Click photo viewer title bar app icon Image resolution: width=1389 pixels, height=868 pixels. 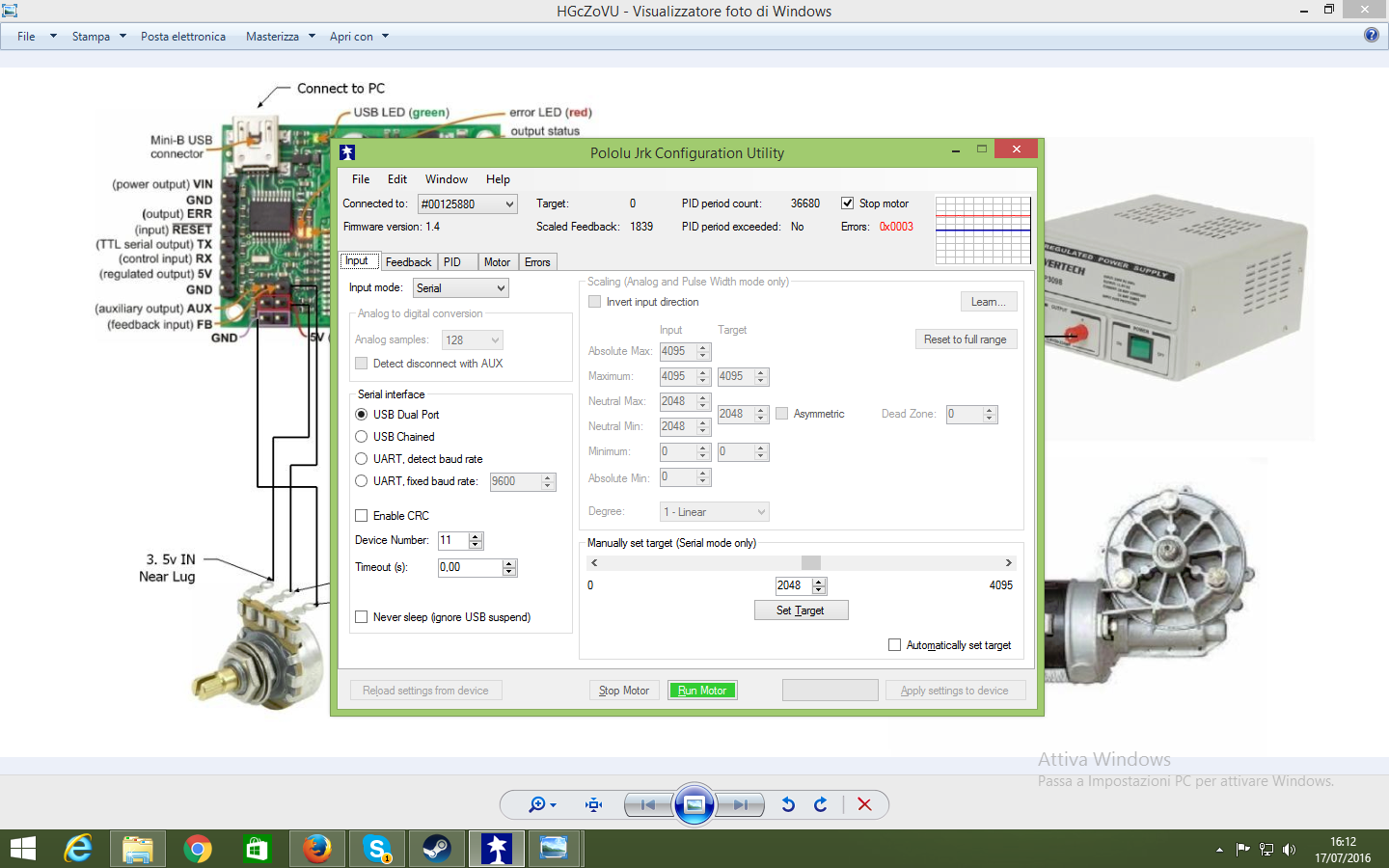tap(10, 11)
